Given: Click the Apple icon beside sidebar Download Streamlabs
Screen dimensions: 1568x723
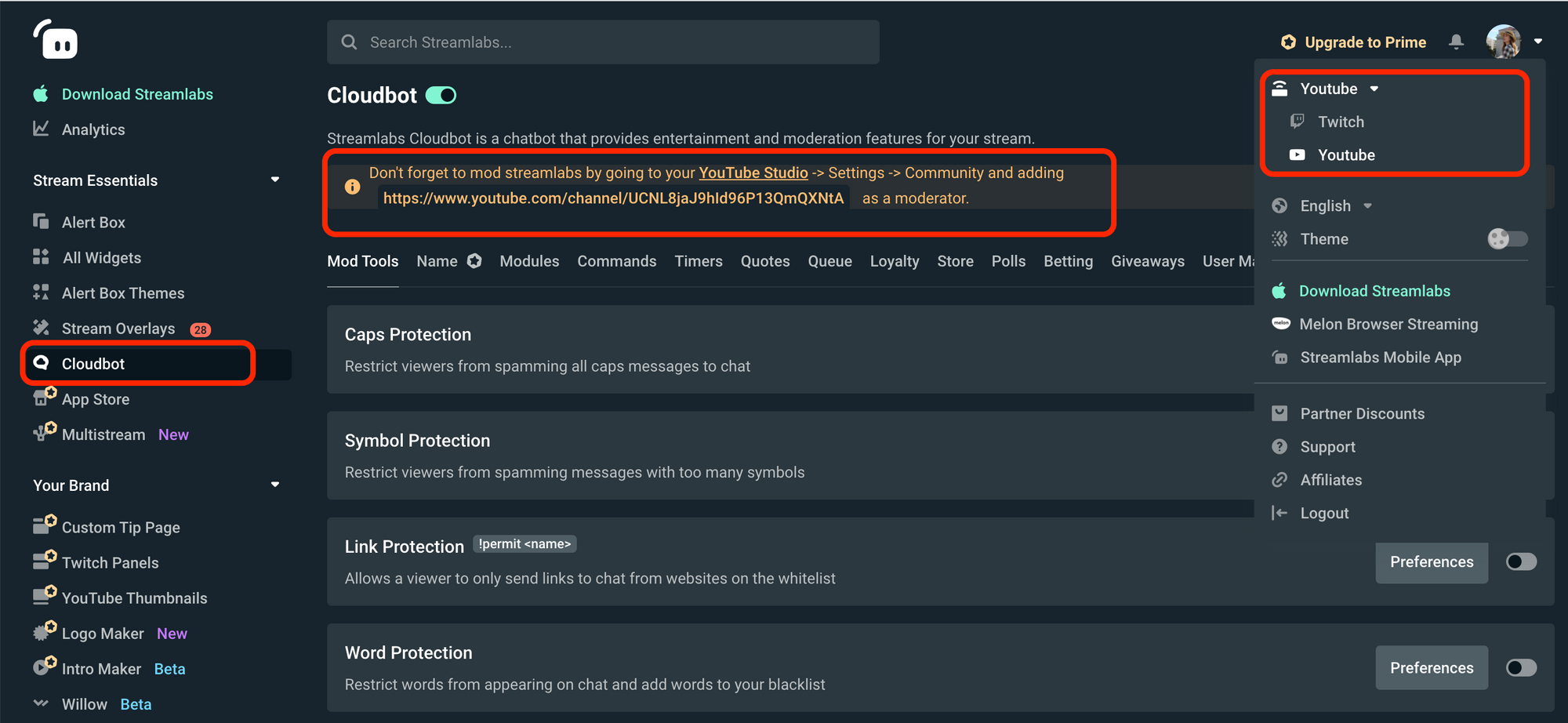Looking at the screenshot, I should click(41, 94).
